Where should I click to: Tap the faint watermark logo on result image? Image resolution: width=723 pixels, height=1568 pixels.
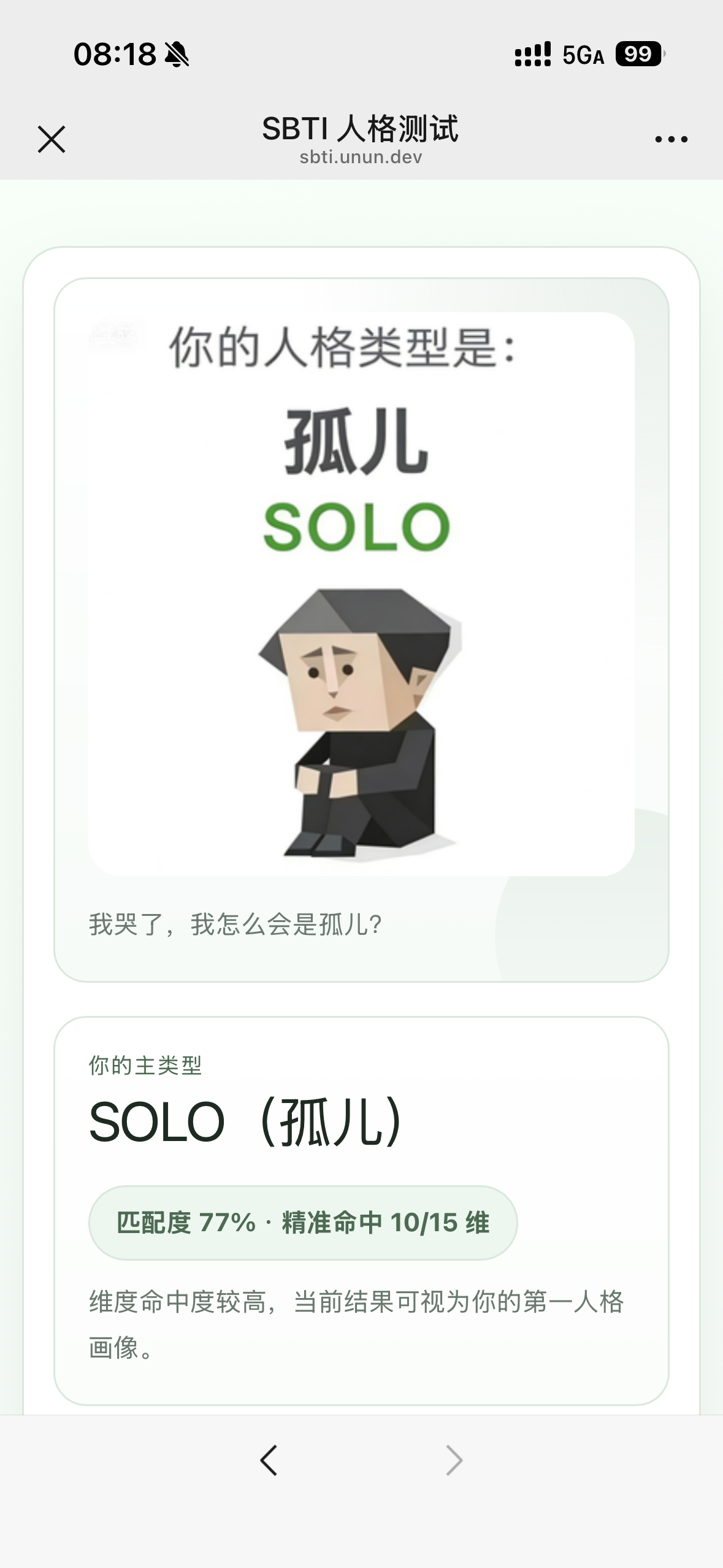point(115,335)
